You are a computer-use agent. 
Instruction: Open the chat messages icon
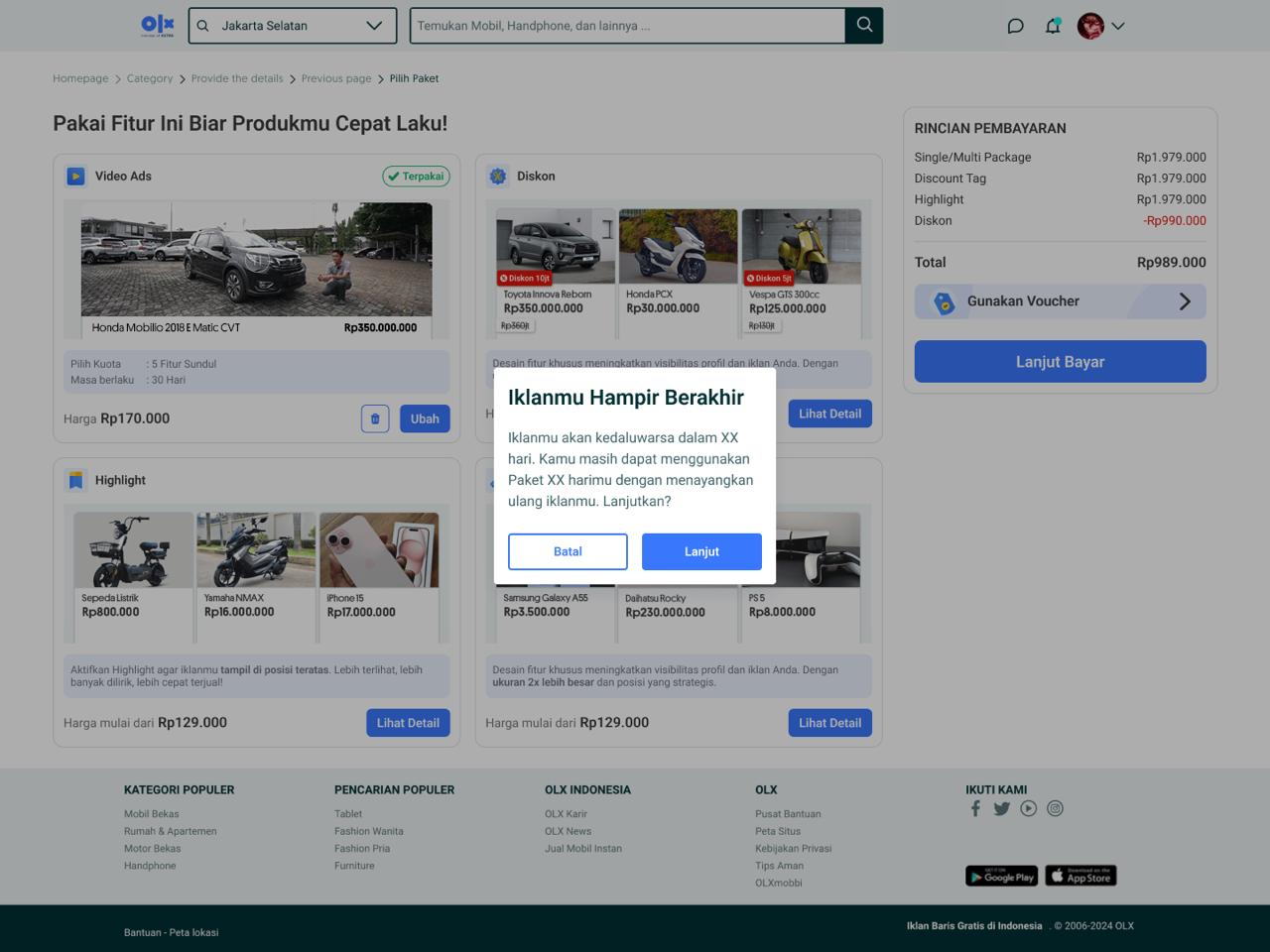(1015, 26)
